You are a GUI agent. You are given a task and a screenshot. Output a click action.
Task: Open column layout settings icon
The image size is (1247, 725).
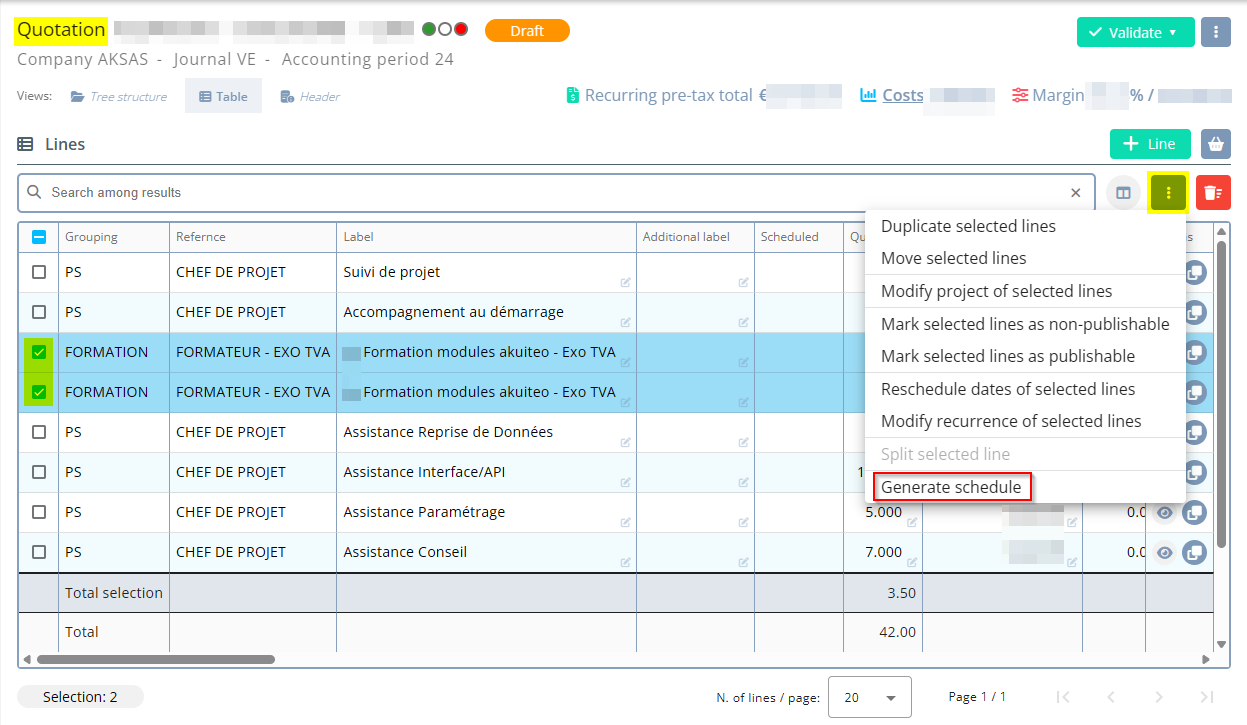[x=1123, y=193]
